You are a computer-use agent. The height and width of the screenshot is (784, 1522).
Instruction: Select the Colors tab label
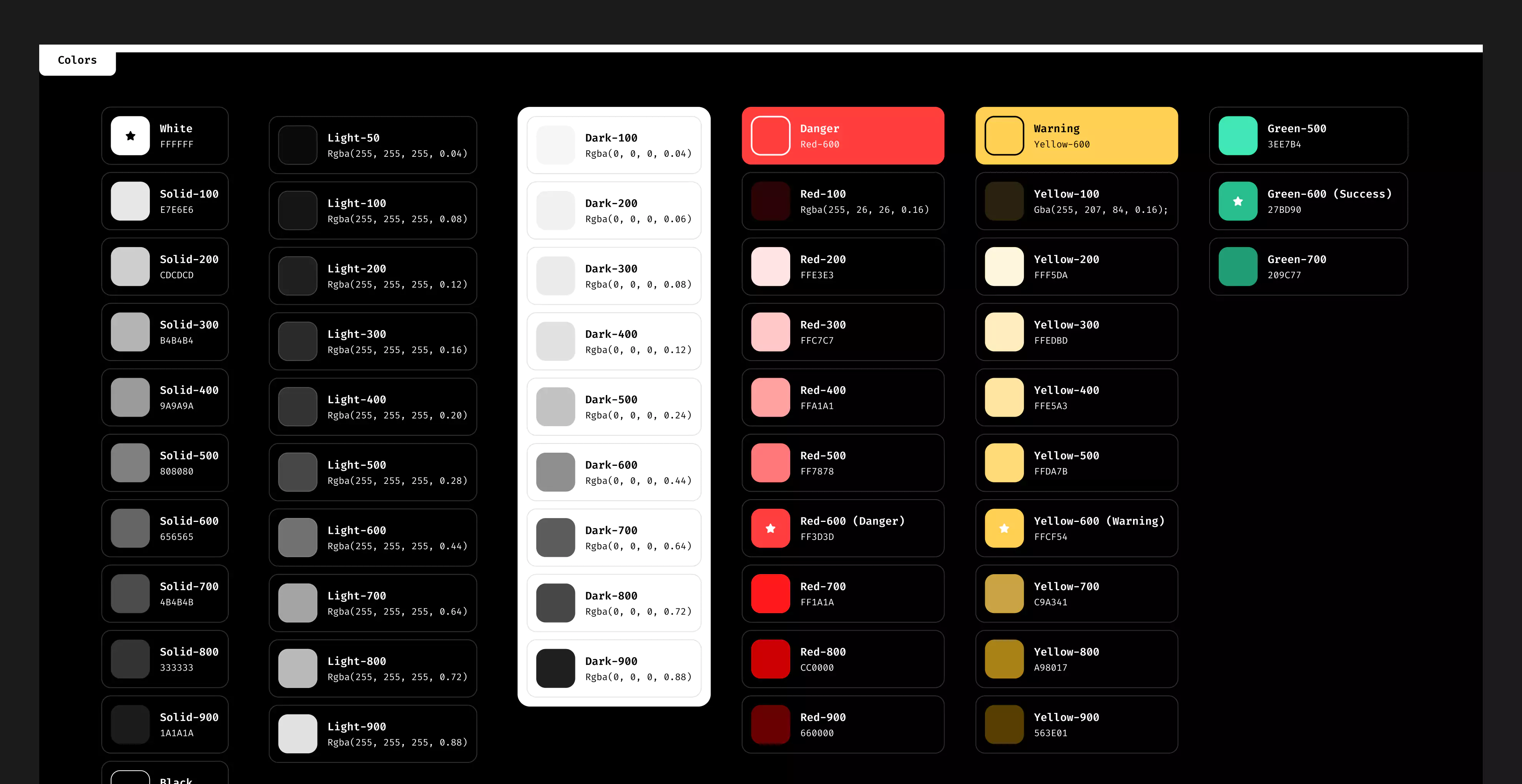77,60
